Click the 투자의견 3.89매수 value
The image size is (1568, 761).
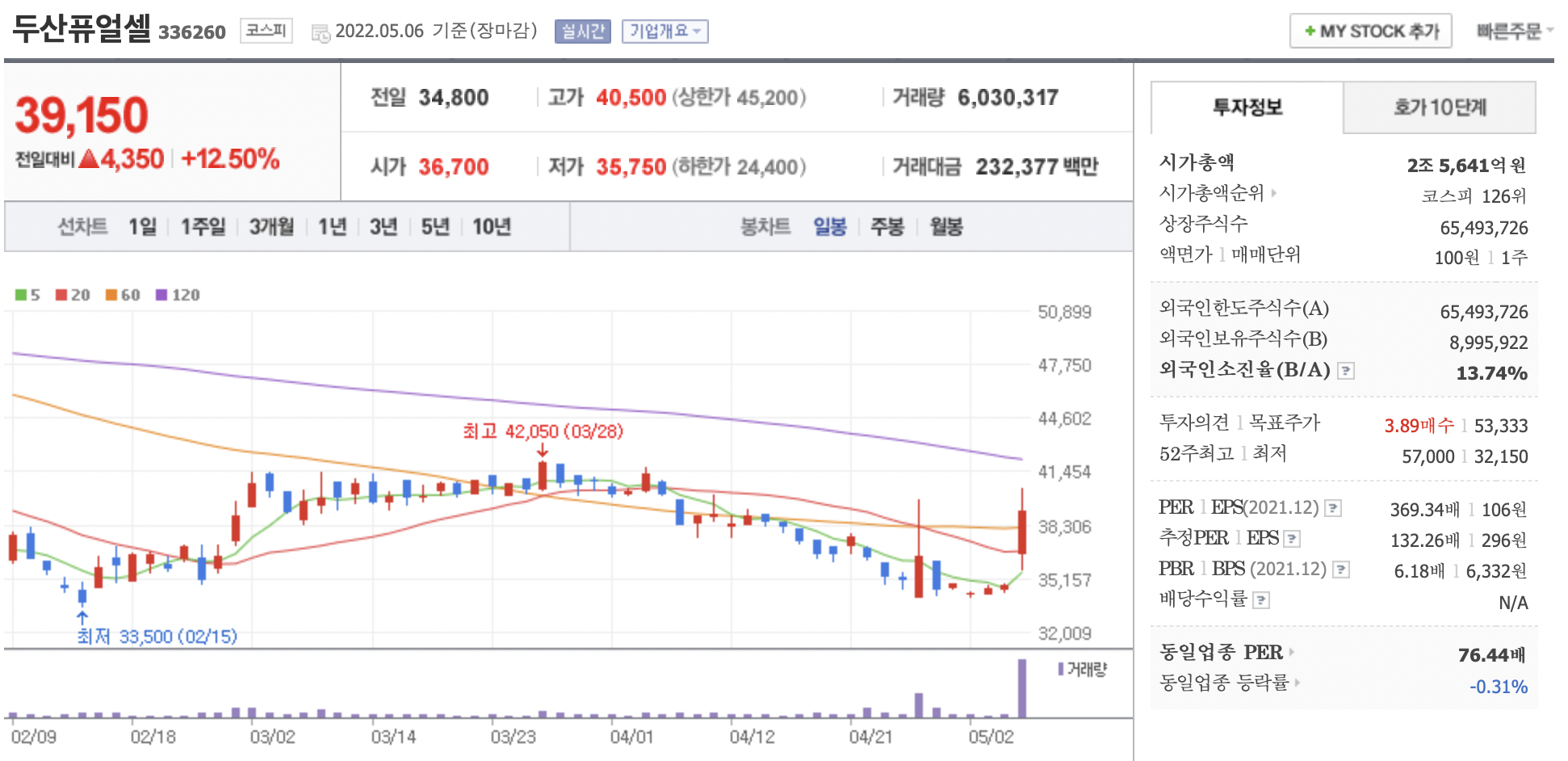pyautogui.click(x=1419, y=426)
